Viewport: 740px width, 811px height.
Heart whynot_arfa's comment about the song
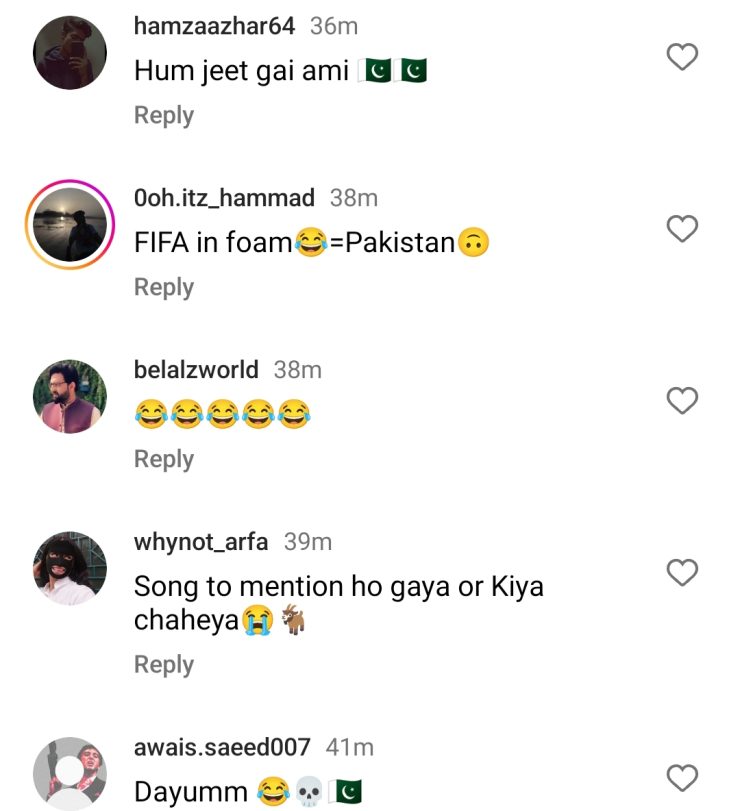tap(682, 573)
